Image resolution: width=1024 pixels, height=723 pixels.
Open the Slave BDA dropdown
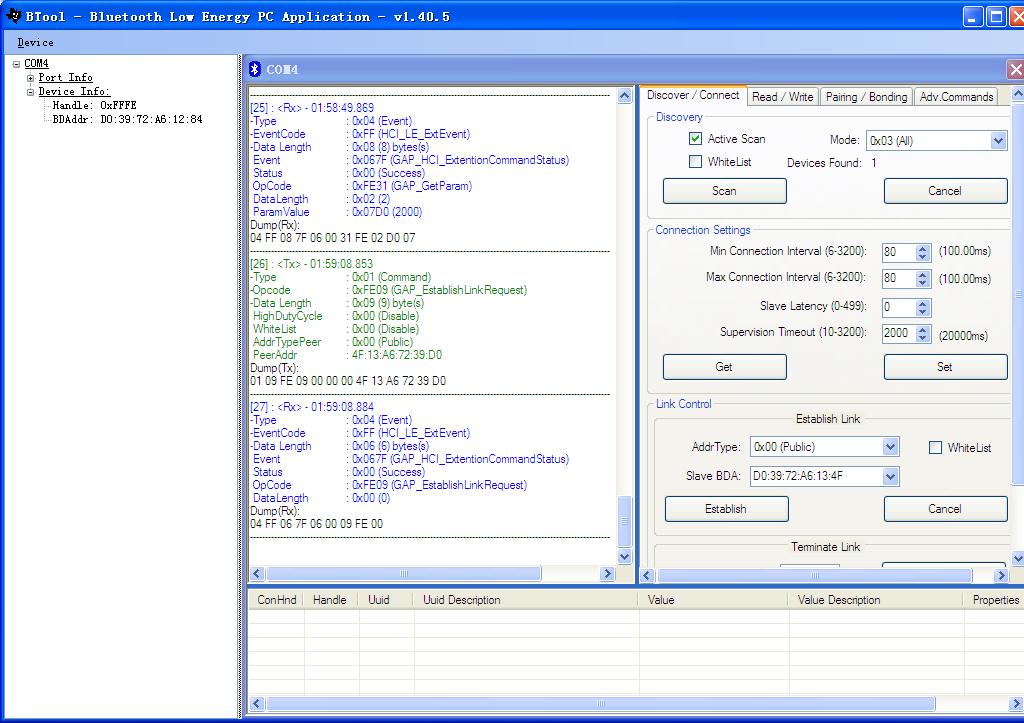pyautogui.click(x=890, y=477)
